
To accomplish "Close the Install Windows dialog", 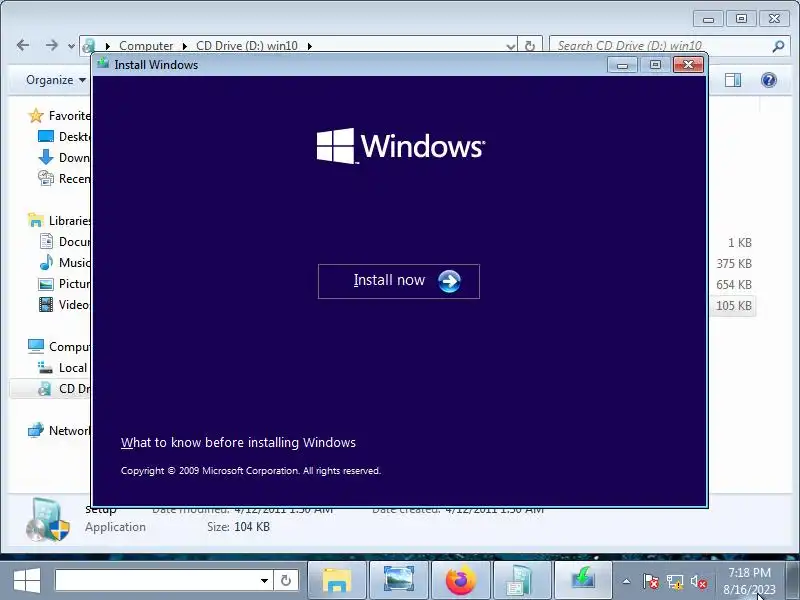I will click(x=688, y=65).
